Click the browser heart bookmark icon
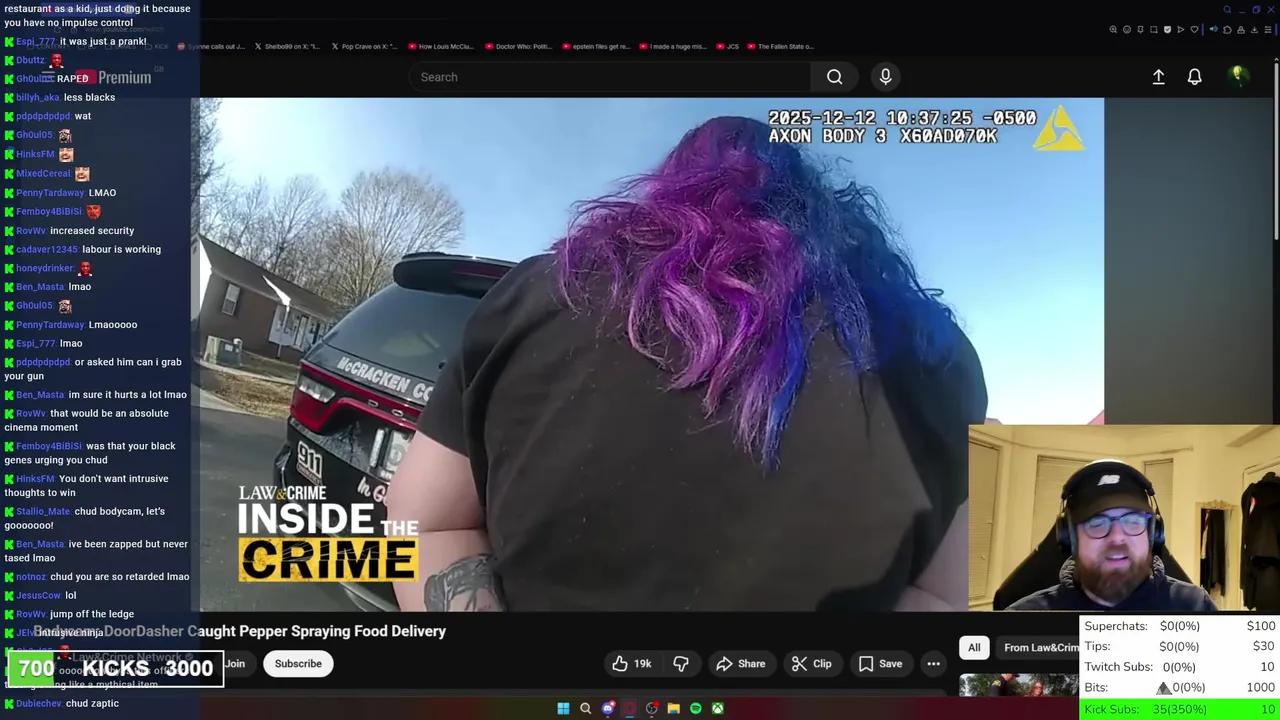This screenshot has height=720, width=1280. coord(1194,30)
